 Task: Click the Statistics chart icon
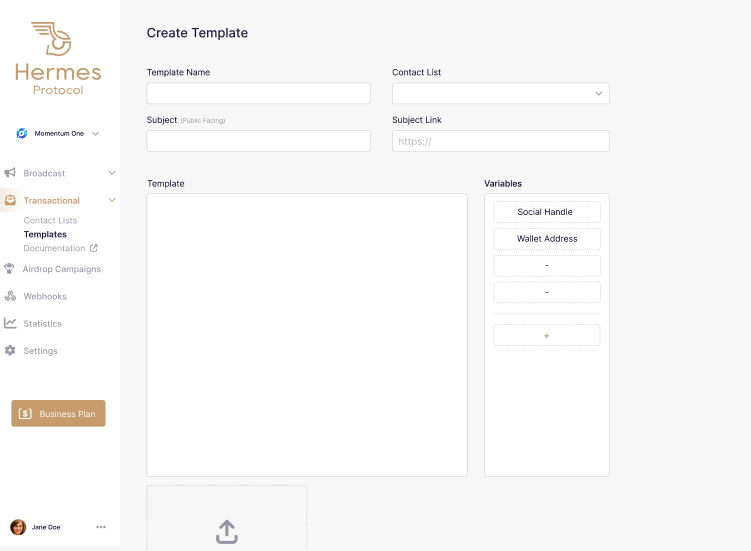click(10, 323)
